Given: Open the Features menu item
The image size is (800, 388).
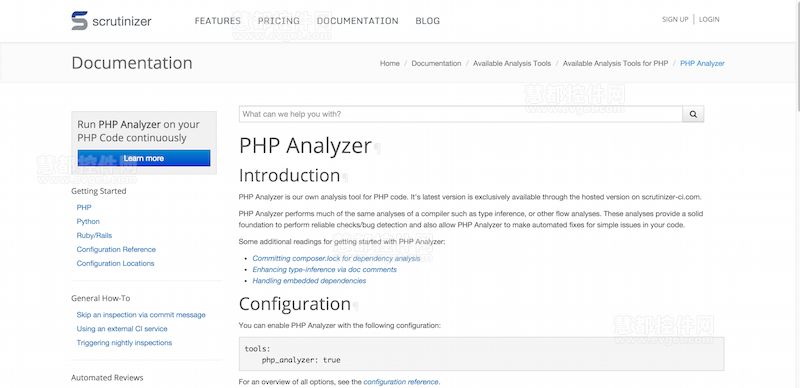Looking at the screenshot, I should [x=218, y=21].
